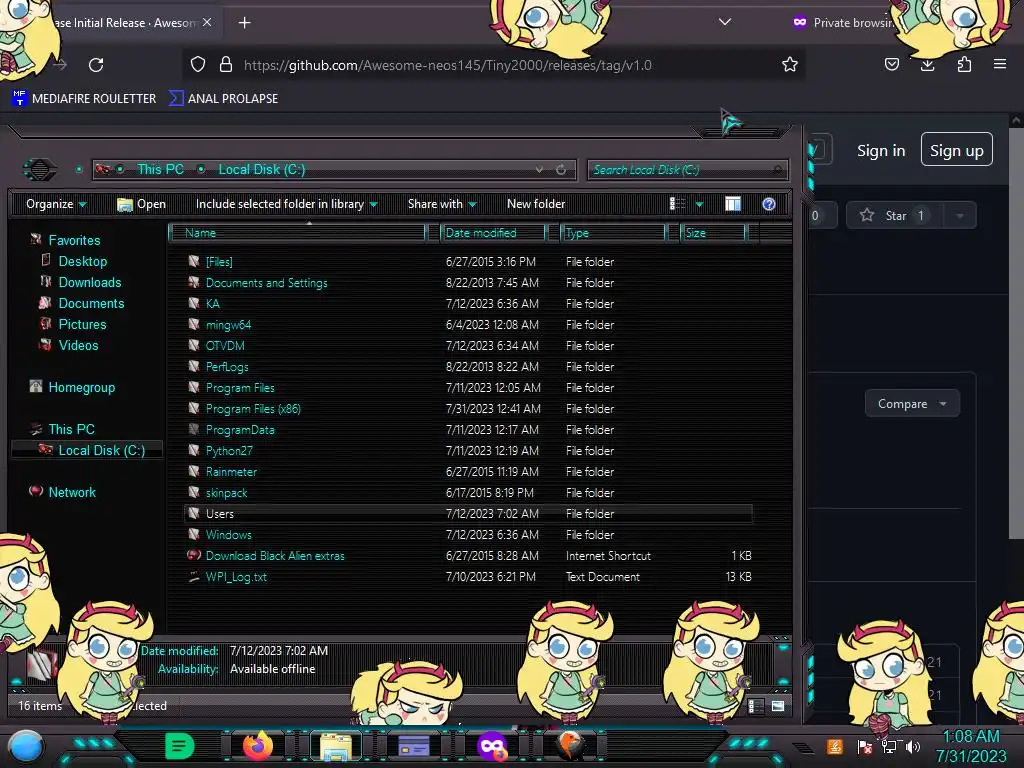Viewport: 1024px width, 768px height.
Task: Open the Organize menu
Action: click(x=56, y=204)
